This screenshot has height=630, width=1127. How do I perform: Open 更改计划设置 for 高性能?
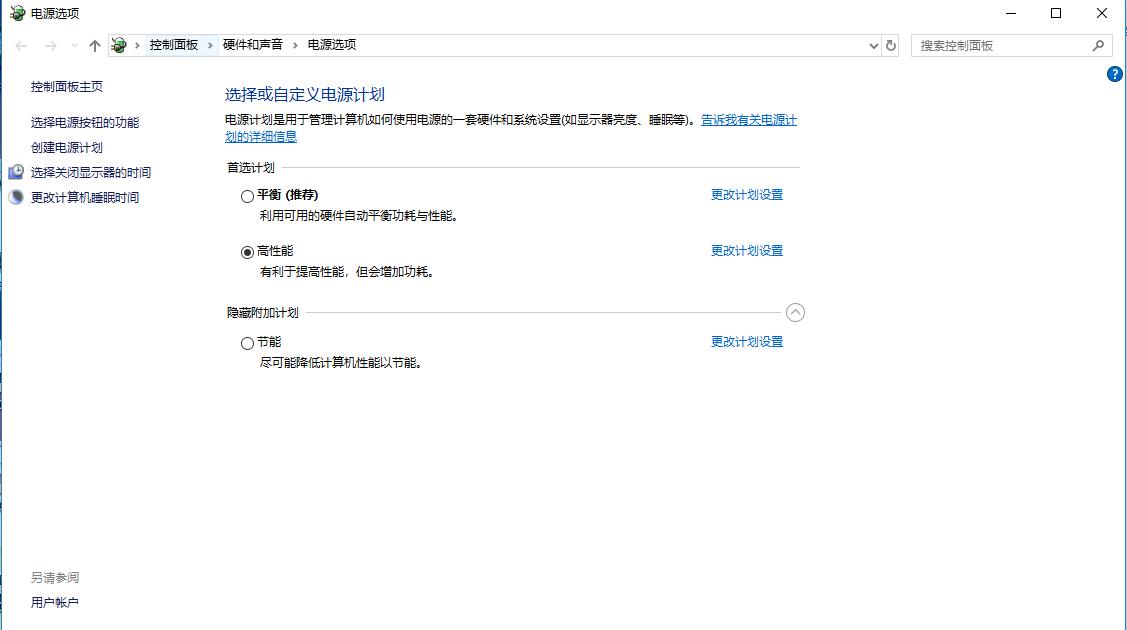(745, 250)
